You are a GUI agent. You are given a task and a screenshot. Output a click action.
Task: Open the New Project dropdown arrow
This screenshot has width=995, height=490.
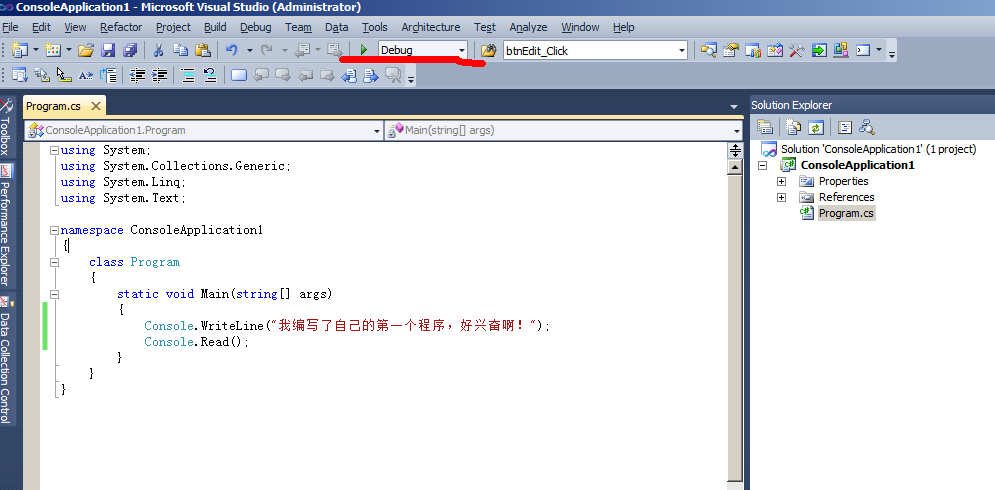point(36,50)
